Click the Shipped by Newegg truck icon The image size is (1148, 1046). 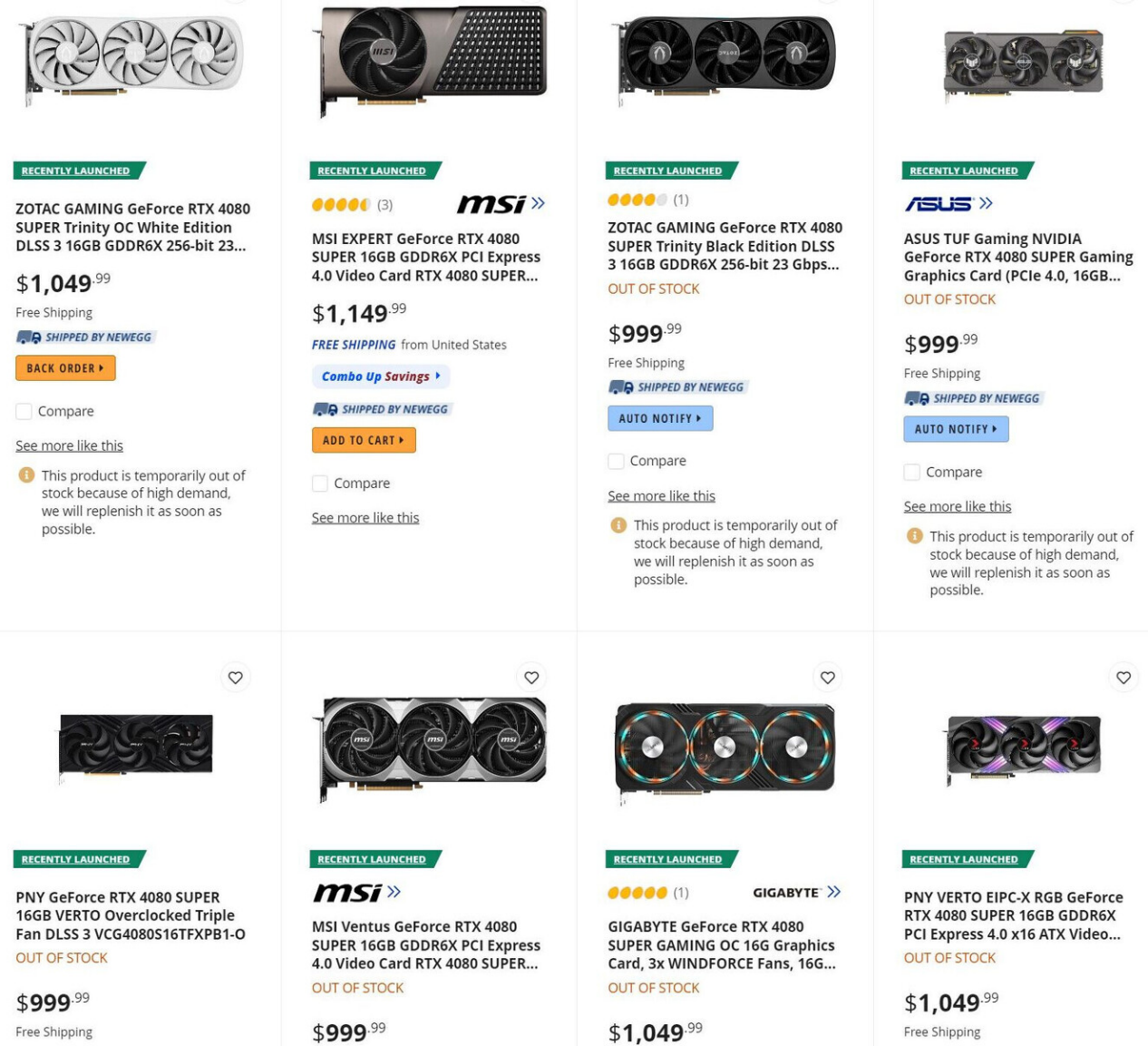click(x=27, y=336)
